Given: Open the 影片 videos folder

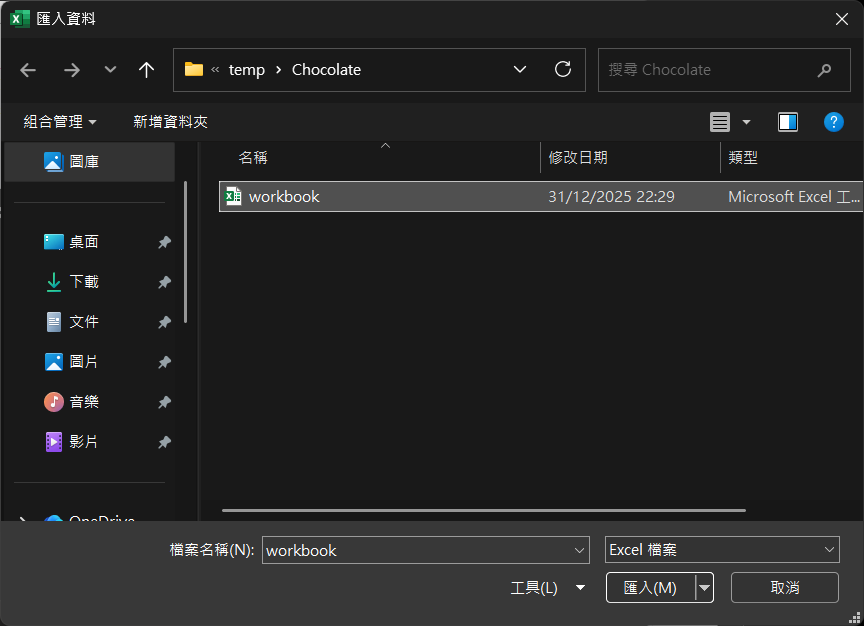Looking at the screenshot, I should pos(84,442).
